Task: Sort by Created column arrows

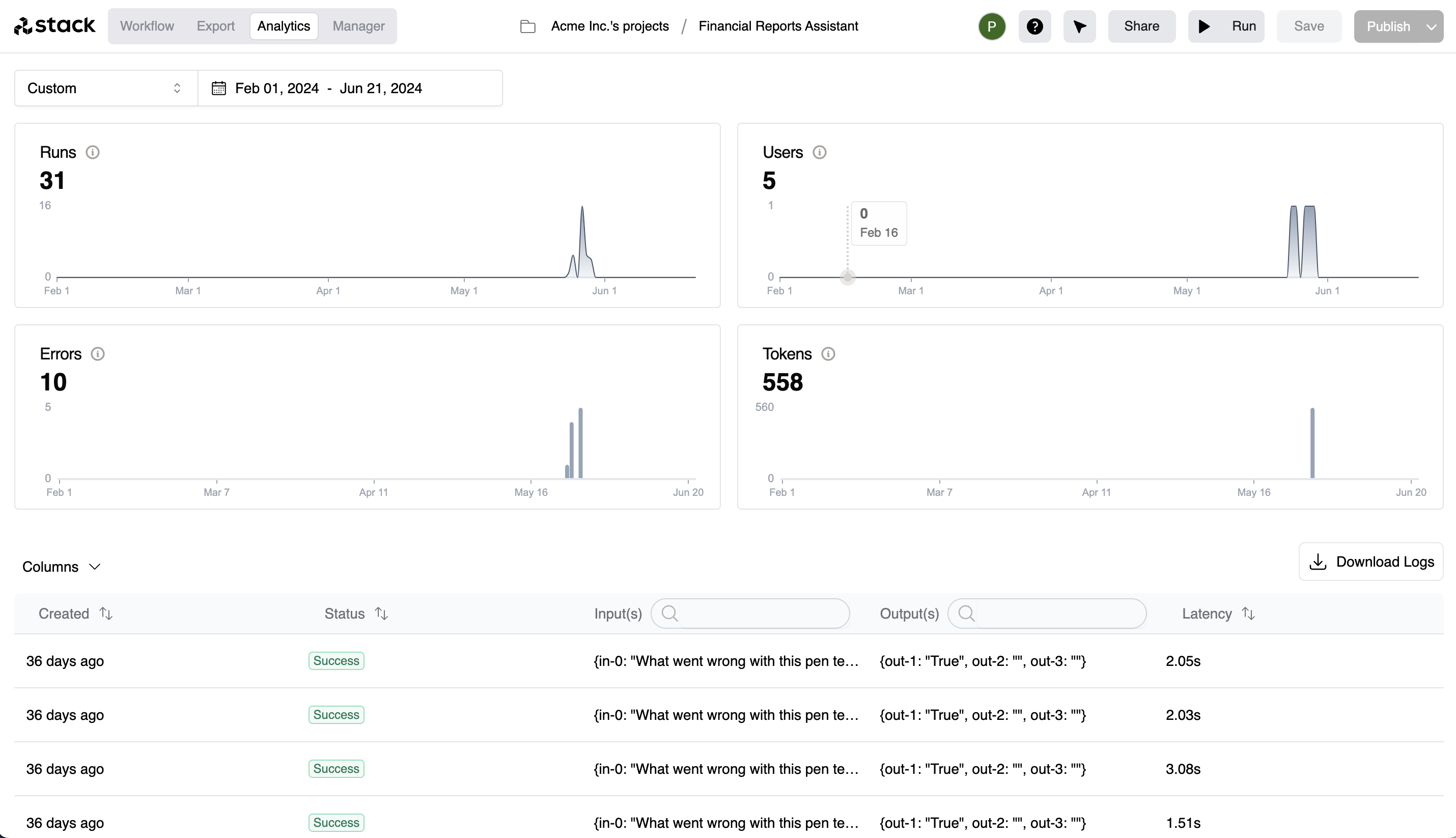Action: pos(106,613)
